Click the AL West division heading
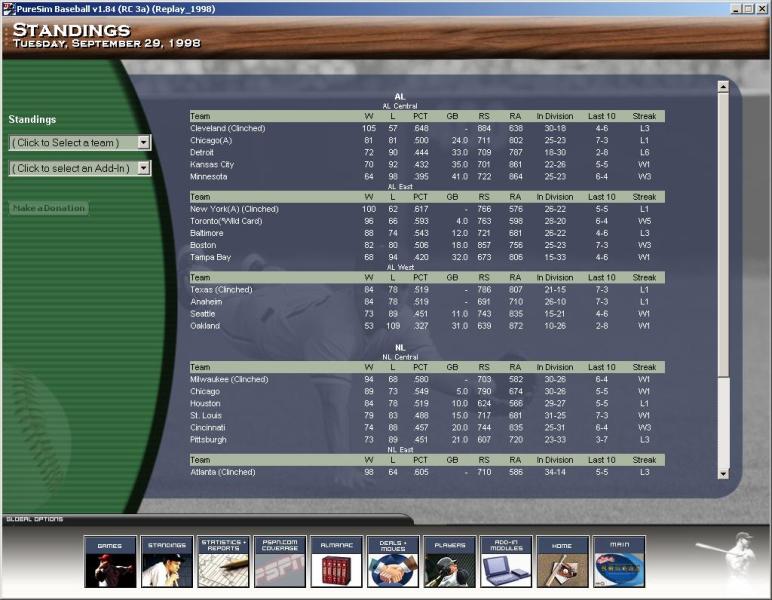Viewport: 772px width, 600px height. pyautogui.click(x=400, y=267)
